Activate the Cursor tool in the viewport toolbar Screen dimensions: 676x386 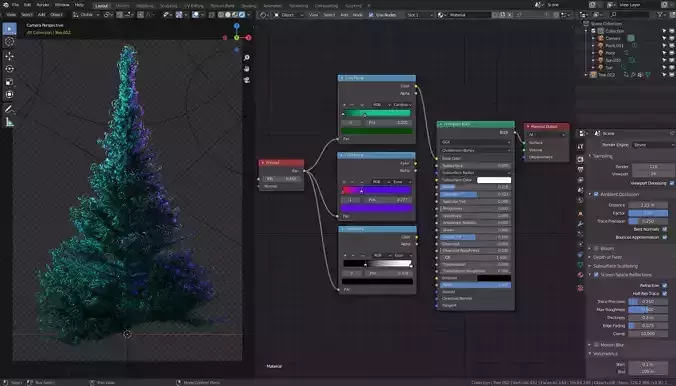pos(9,42)
